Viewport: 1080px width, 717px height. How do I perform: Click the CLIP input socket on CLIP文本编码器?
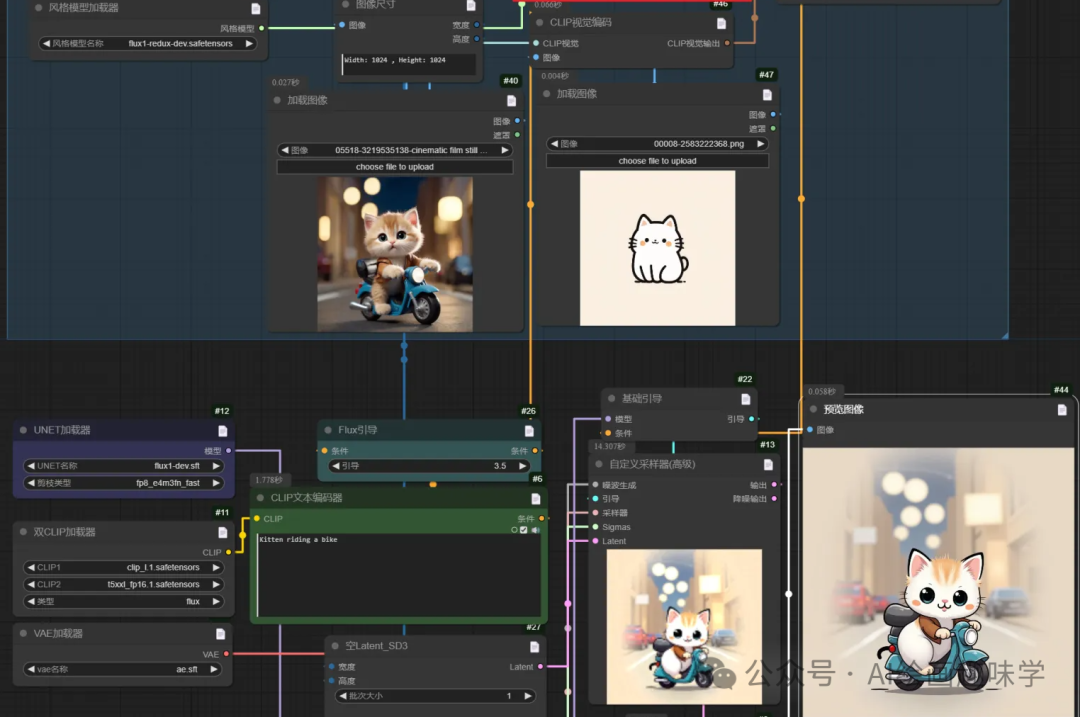coord(257,518)
